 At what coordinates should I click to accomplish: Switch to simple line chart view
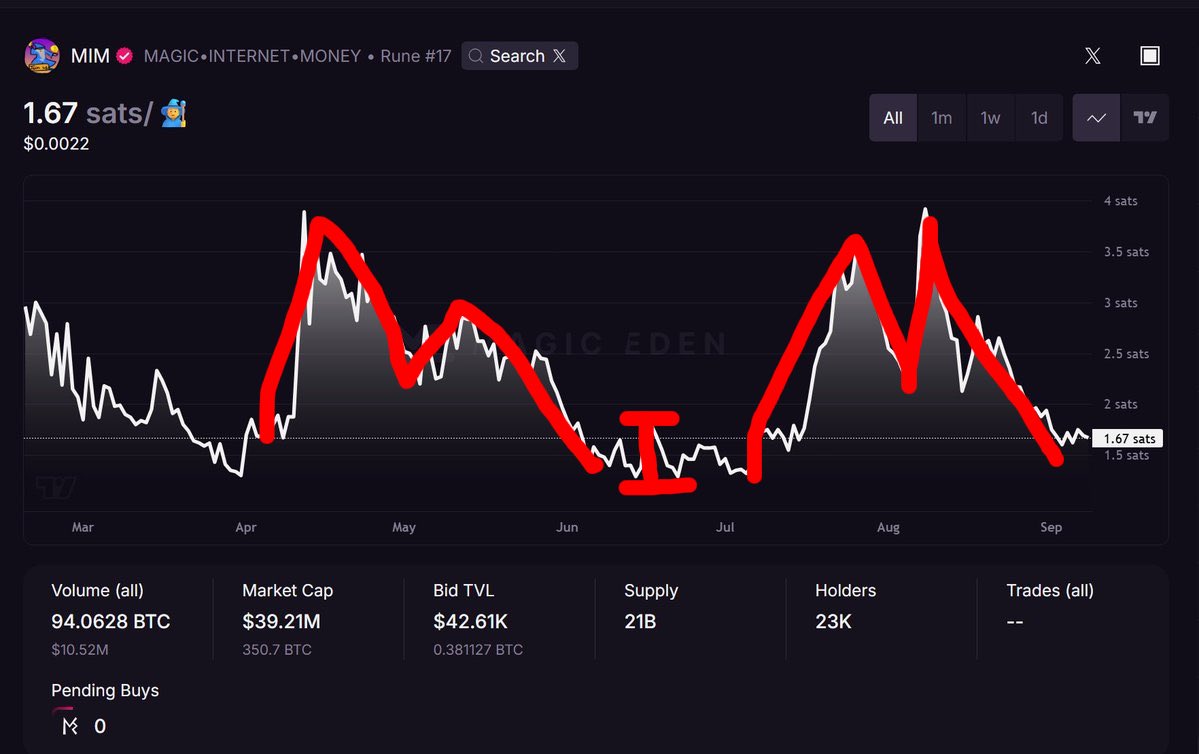coord(1097,118)
